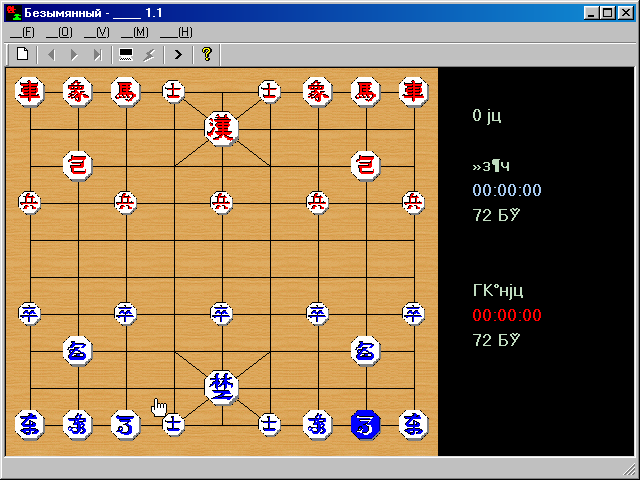
Task: Open the (H) menu
Action: (x=176, y=32)
